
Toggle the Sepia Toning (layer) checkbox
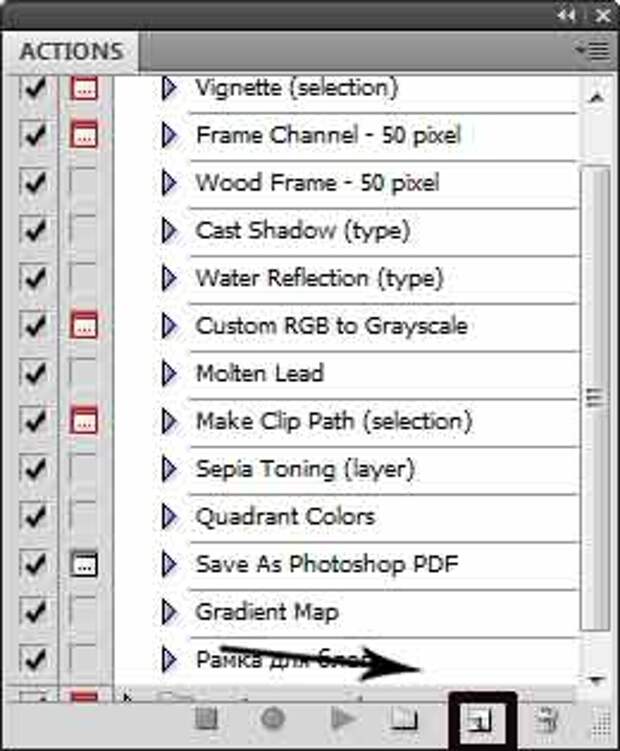coord(34,469)
